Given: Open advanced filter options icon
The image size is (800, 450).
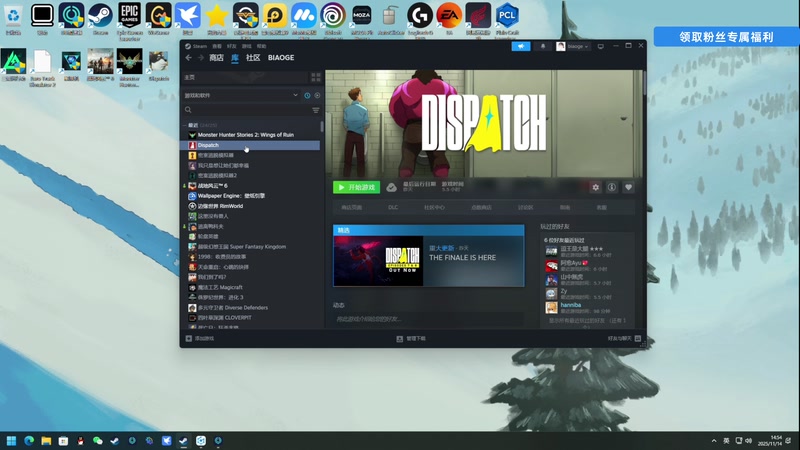Looking at the screenshot, I should click(316, 110).
